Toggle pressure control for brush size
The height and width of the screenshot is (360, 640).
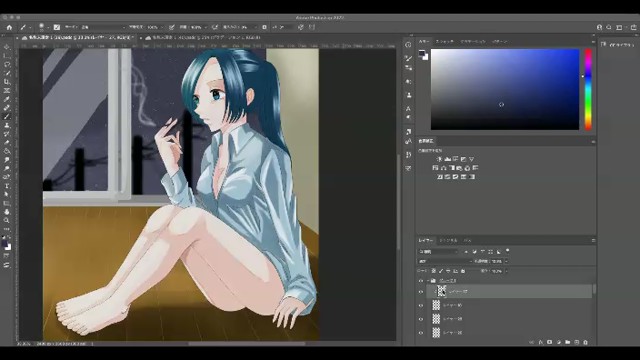[301, 27]
